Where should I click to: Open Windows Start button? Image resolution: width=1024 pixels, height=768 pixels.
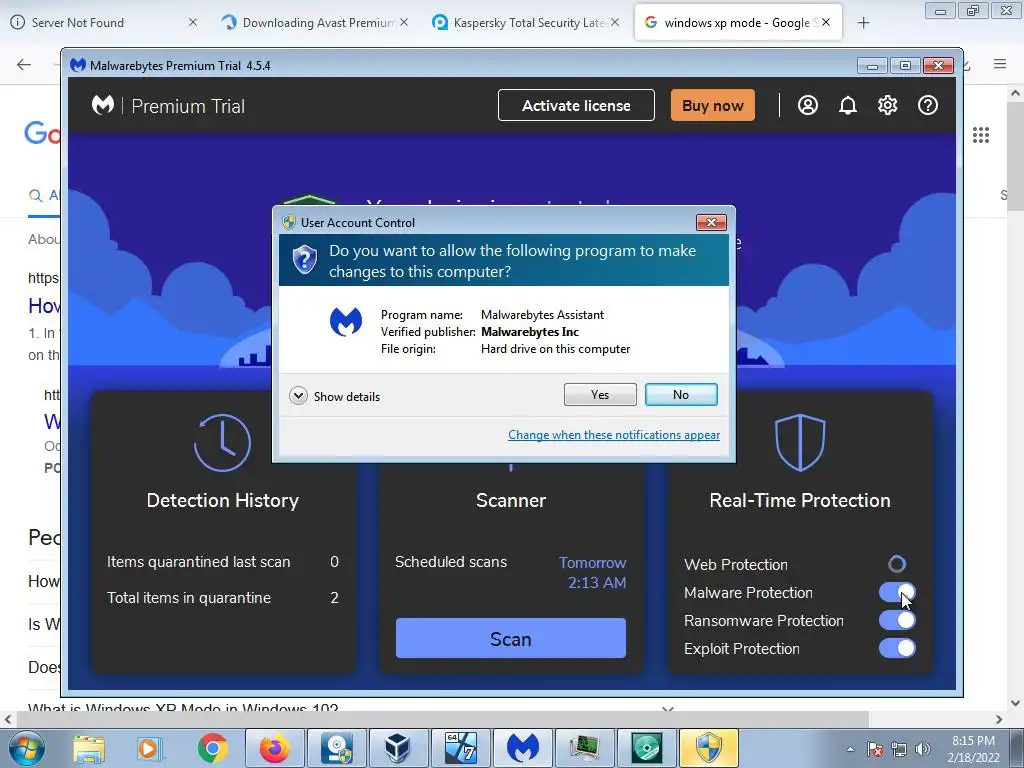click(25, 748)
